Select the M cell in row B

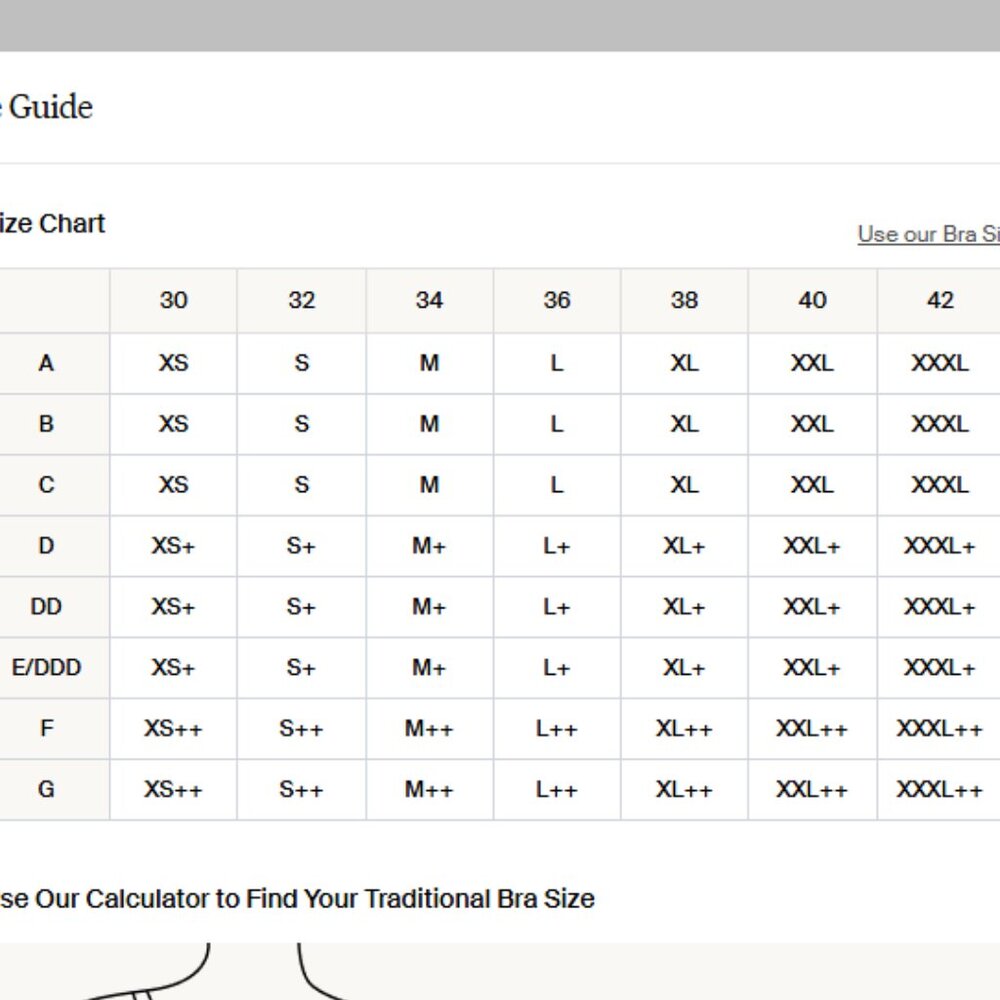pos(429,424)
